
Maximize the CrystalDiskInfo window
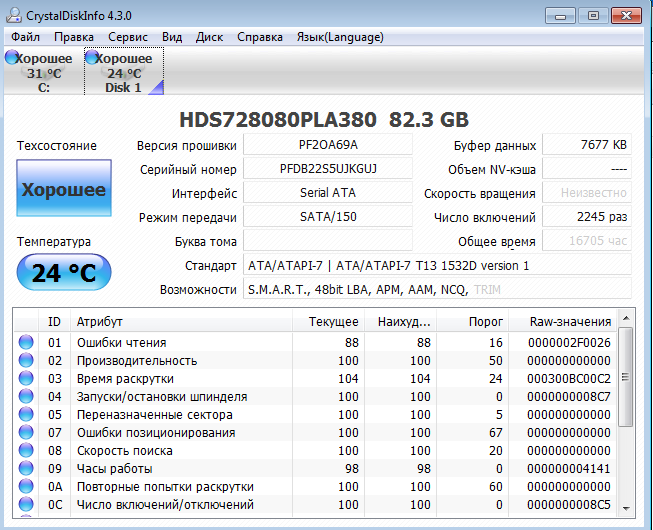pyautogui.click(x=593, y=16)
